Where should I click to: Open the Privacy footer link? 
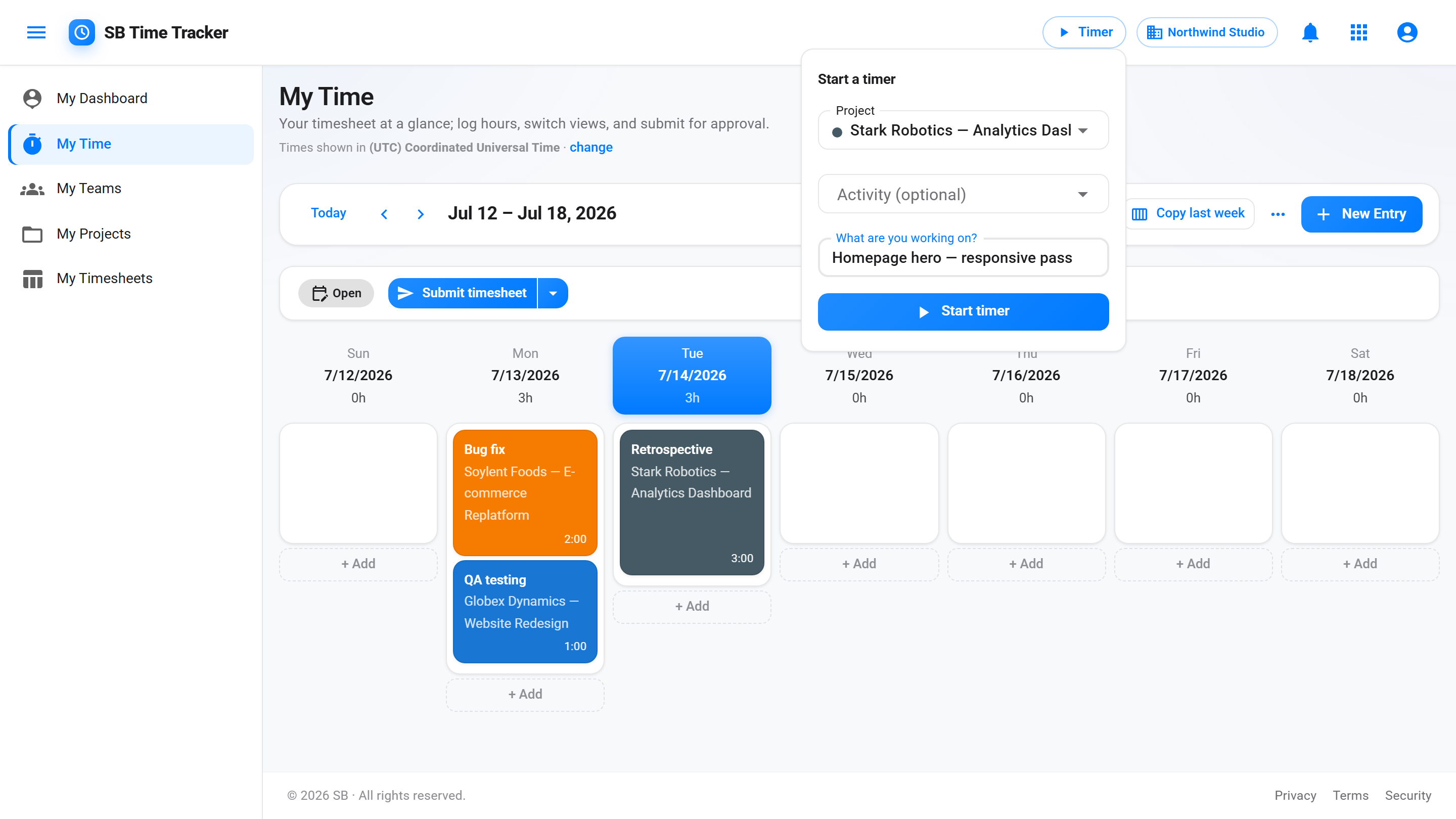(x=1295, y=796)
